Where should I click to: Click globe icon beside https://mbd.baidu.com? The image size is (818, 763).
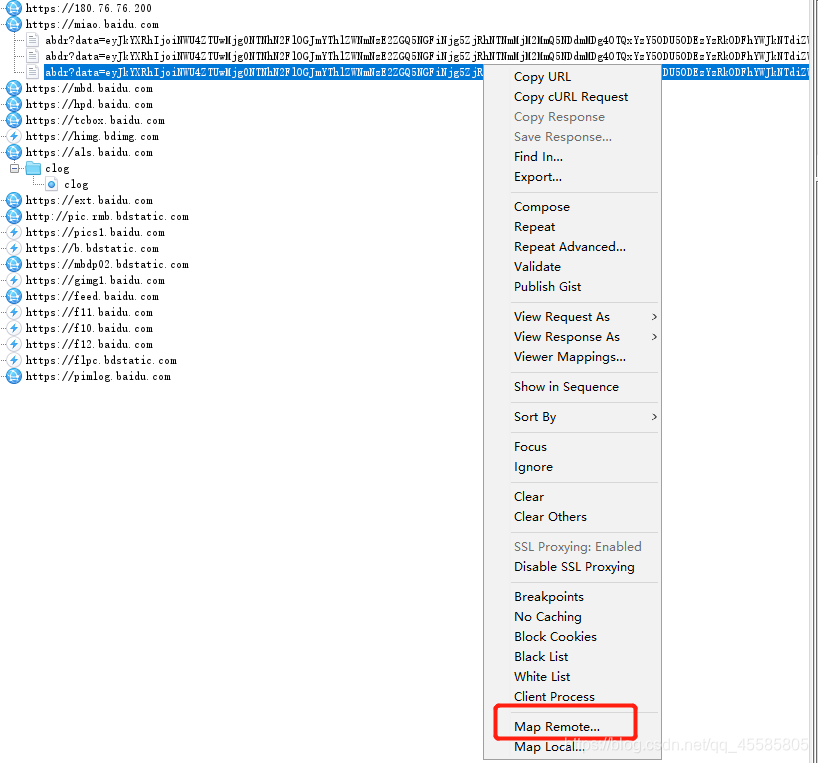point(14,88)
